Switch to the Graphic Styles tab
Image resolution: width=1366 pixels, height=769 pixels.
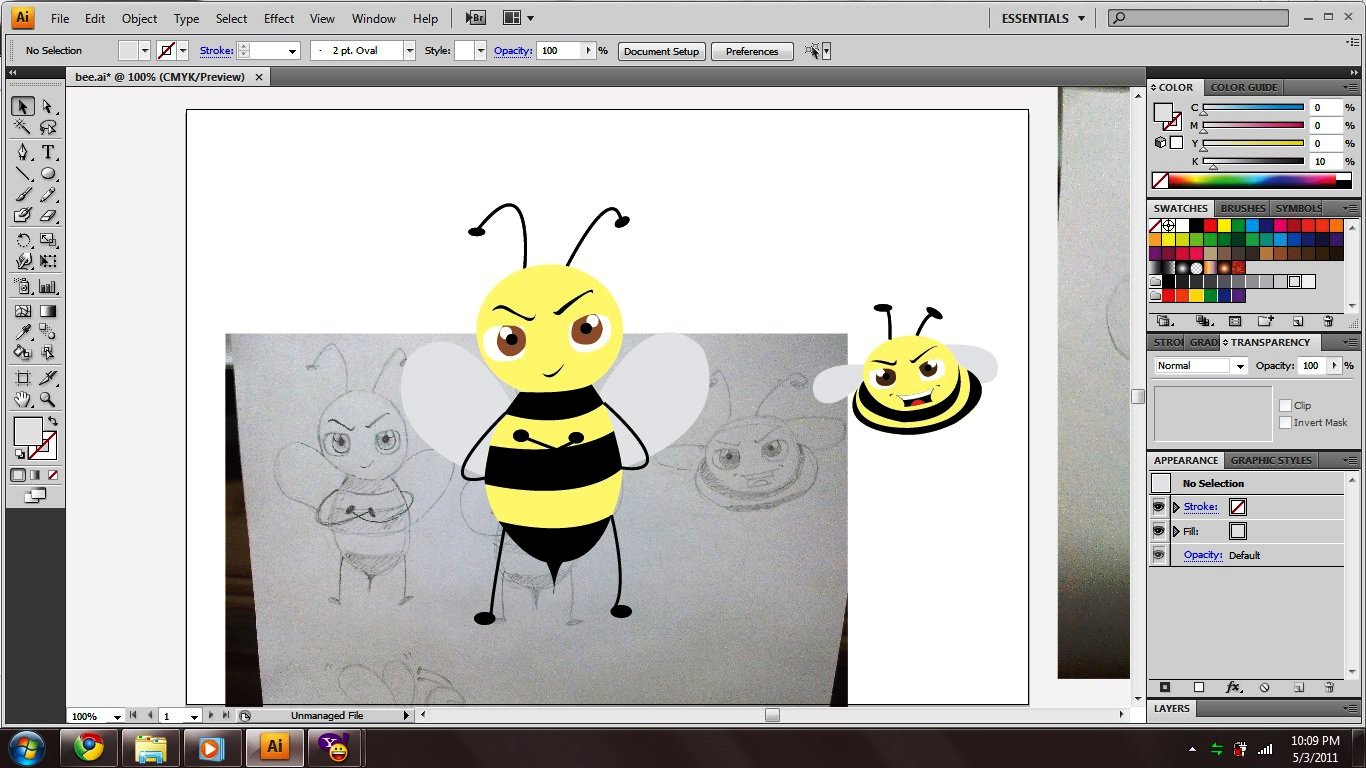(x=1270, y=461)
